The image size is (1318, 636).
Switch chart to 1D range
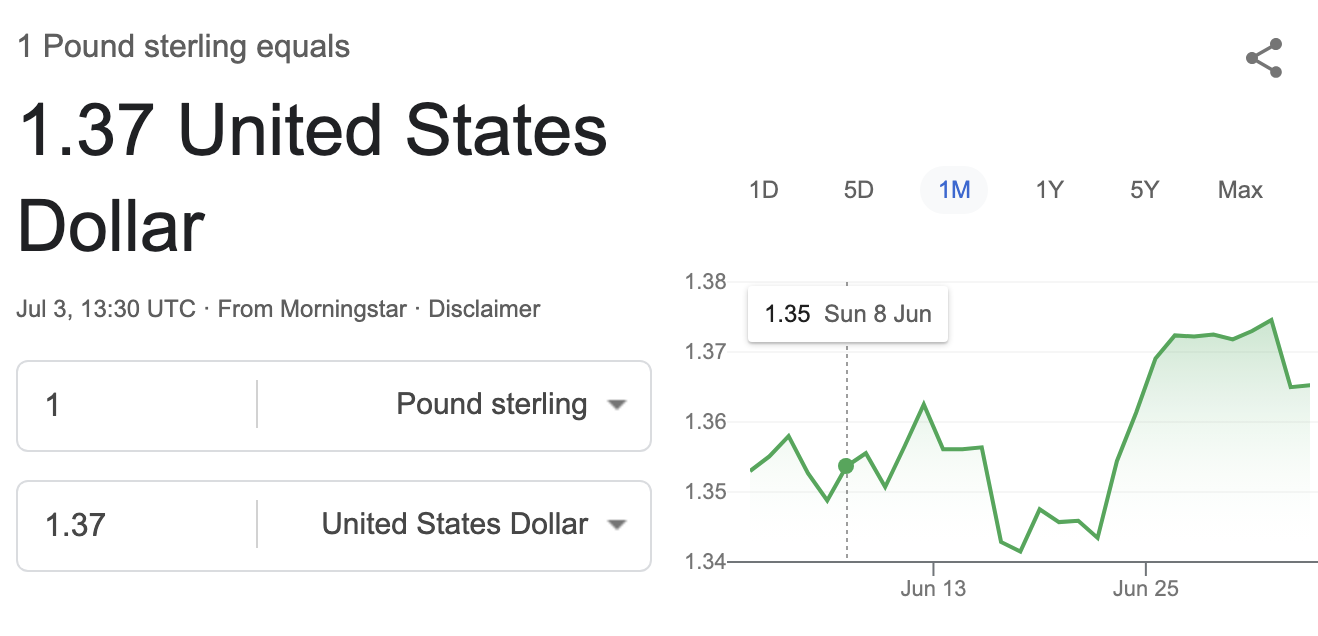point(763,190)
